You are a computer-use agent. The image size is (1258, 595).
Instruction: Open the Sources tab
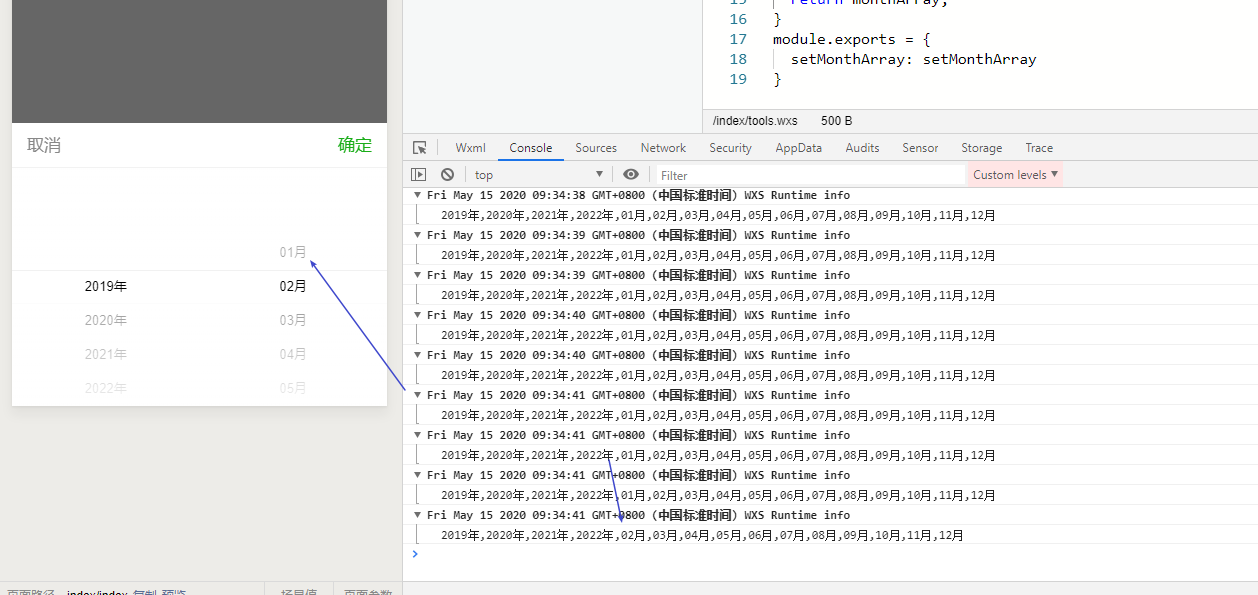596,147
